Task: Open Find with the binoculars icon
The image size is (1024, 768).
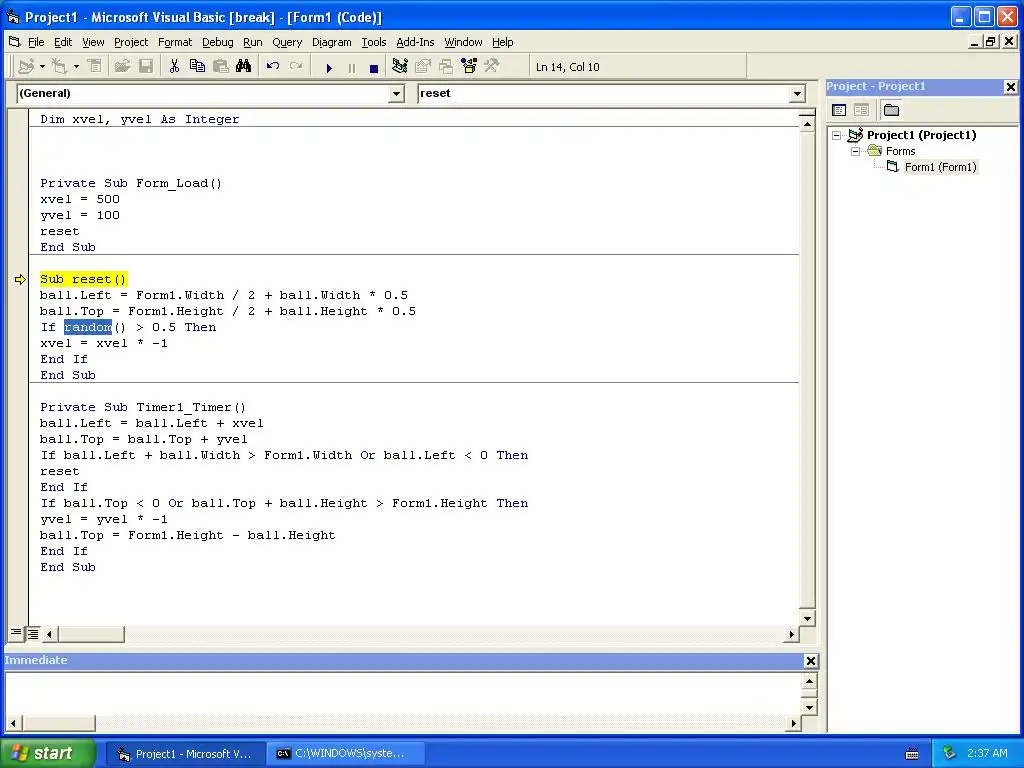Action: click(x=244, y=67)
